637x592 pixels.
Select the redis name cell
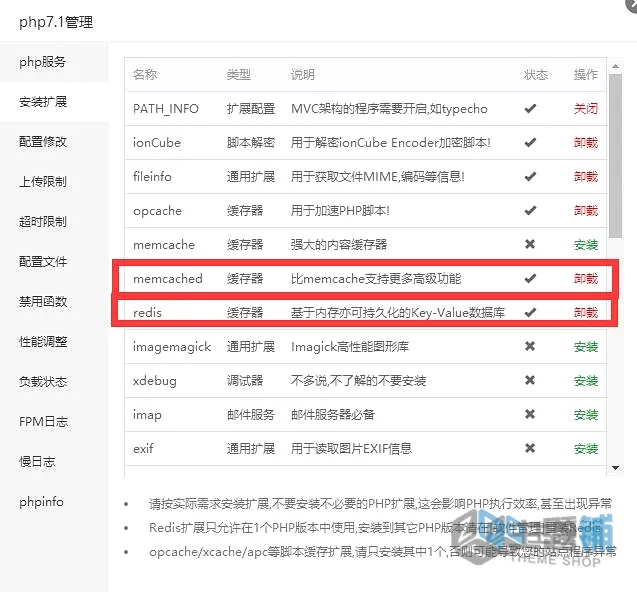(147, 312)
